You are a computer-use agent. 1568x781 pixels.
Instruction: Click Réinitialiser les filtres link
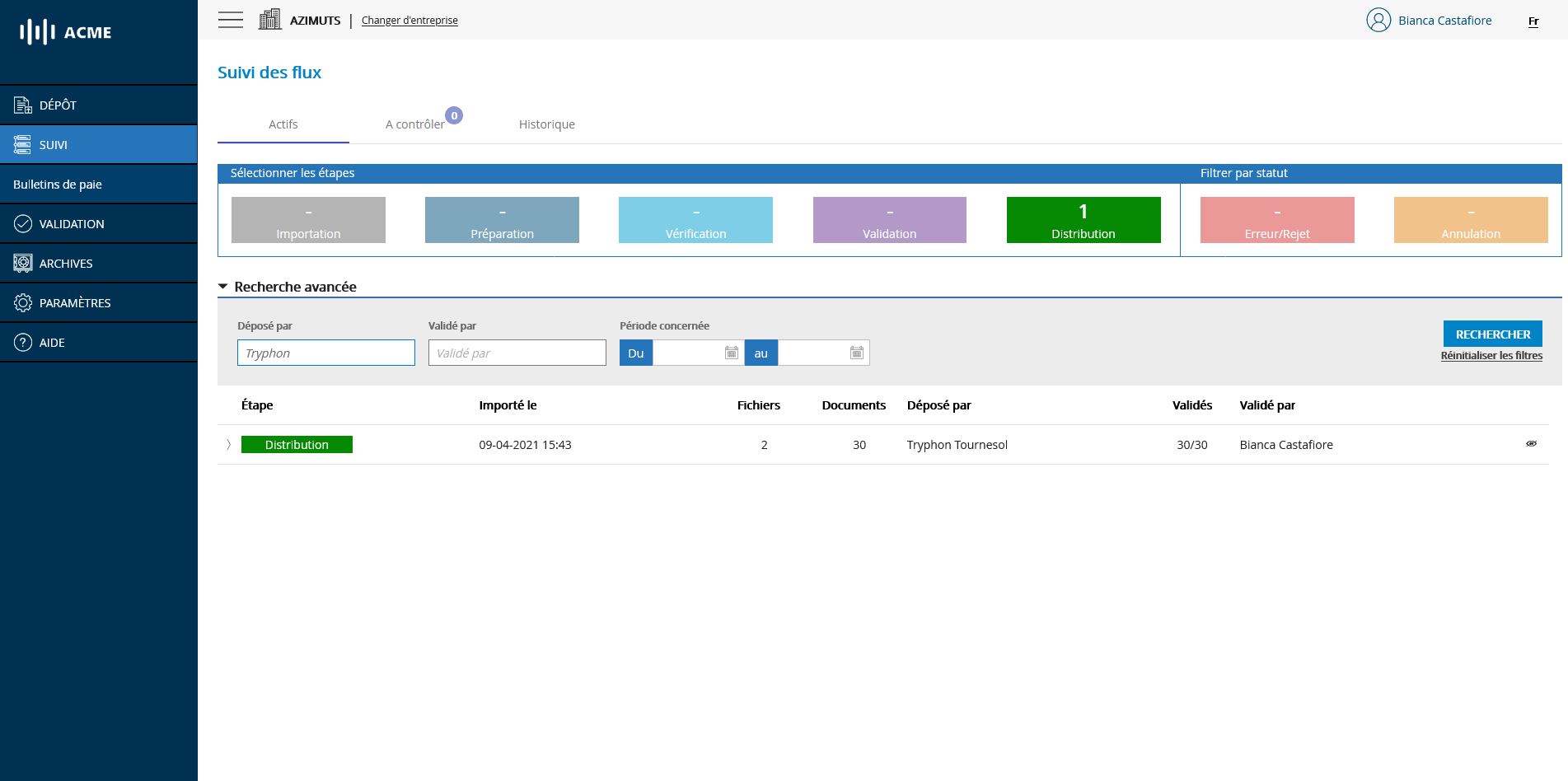point(1491,356)
